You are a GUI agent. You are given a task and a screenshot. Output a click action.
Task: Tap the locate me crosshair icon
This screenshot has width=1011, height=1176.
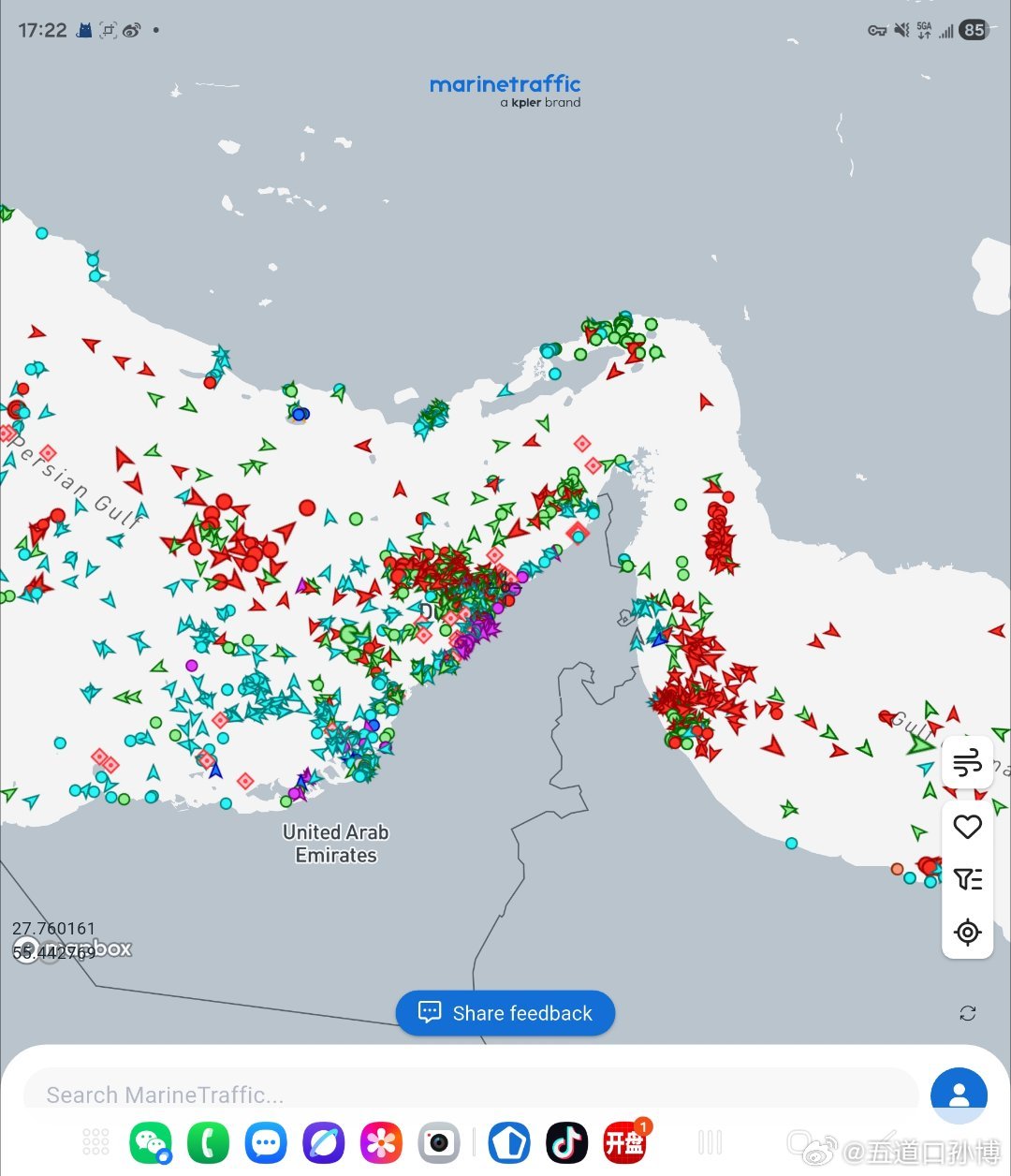pyautogui.click(x=967, y=933)
